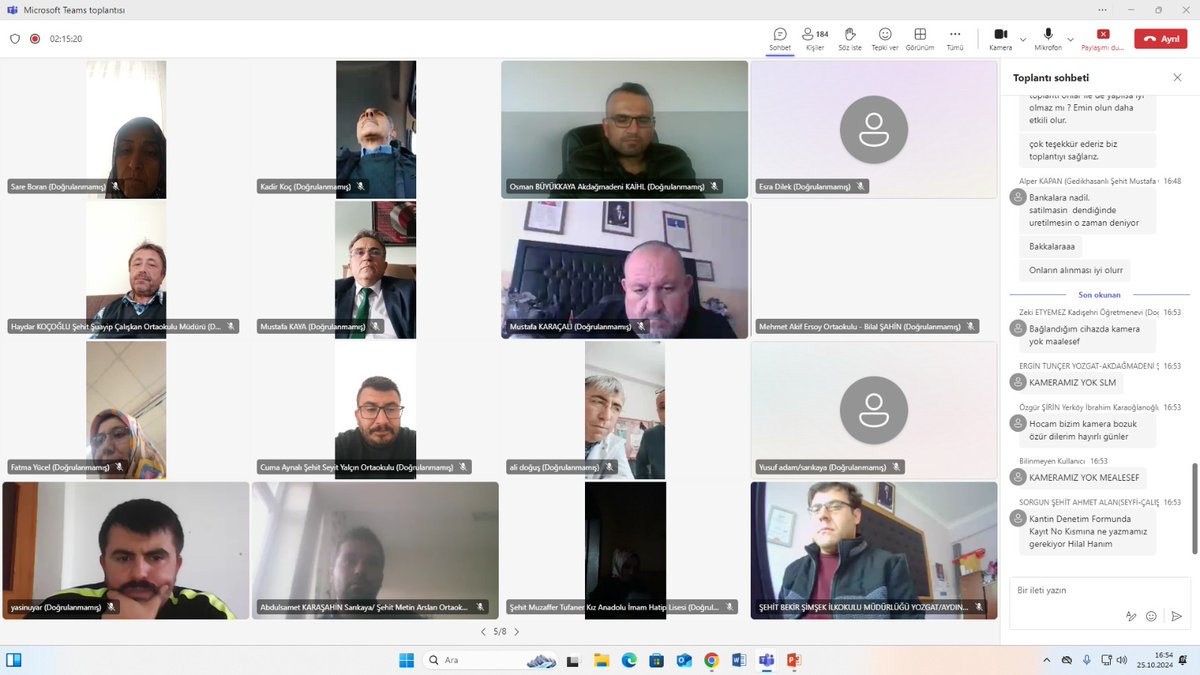The image size is (1200, 675).
Task: Click the recording indicator icon
Action: pyautogui.click(x=35, y=39)
